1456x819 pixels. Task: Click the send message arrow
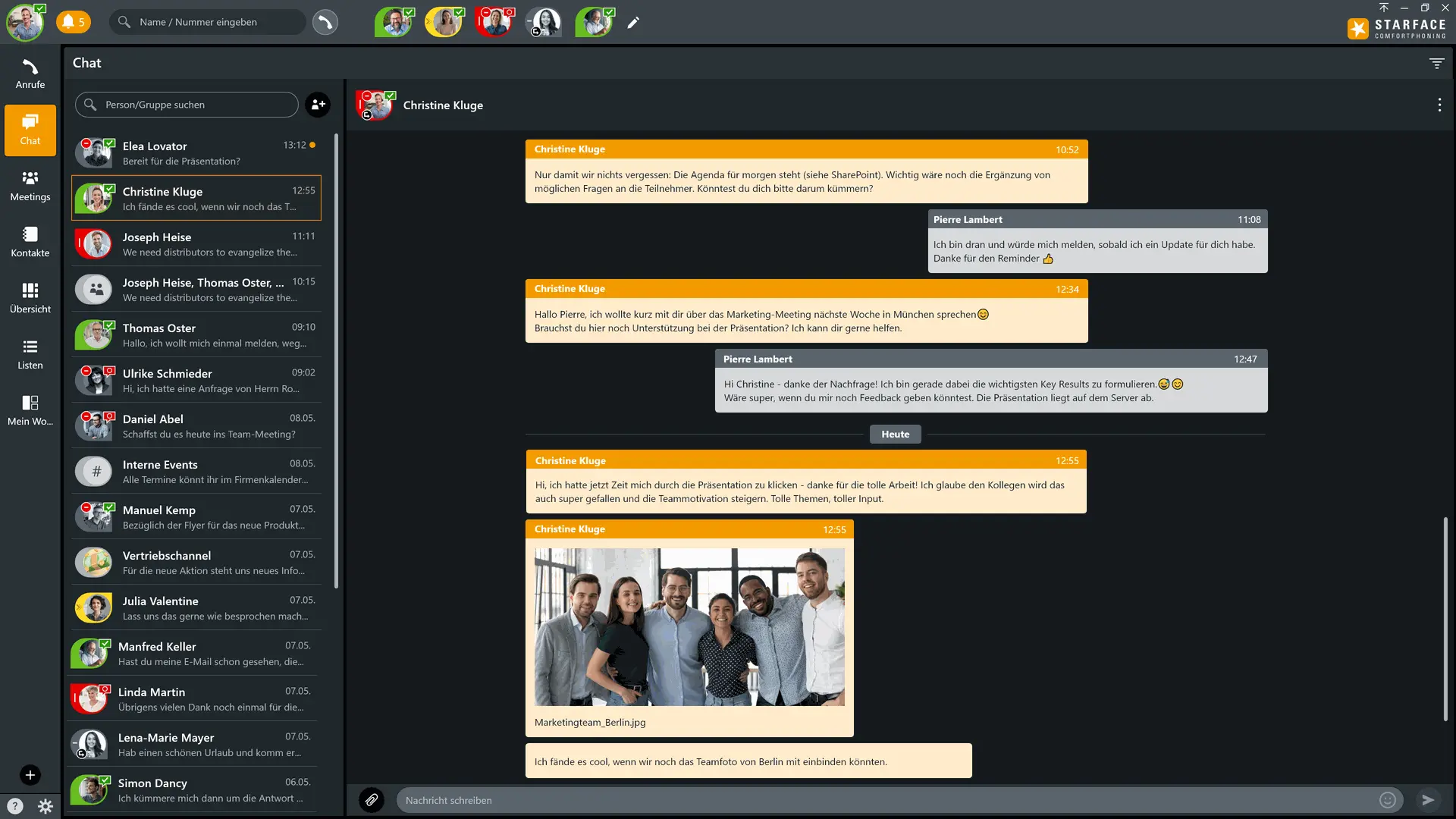tap(1428, 799)
